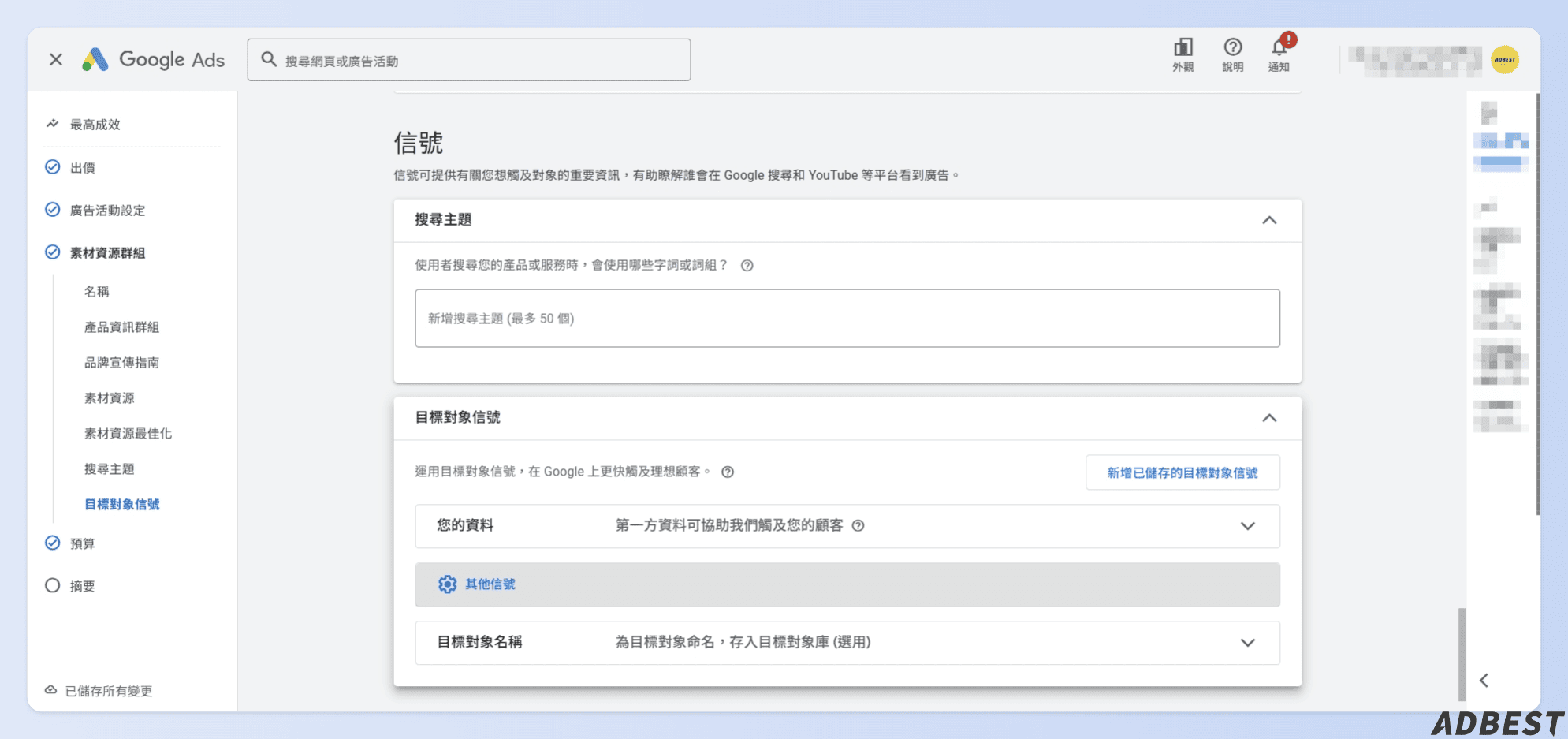1568x739 pixels.
Task: Open the 素材資源群組 step
Action: tap(108, 253)
